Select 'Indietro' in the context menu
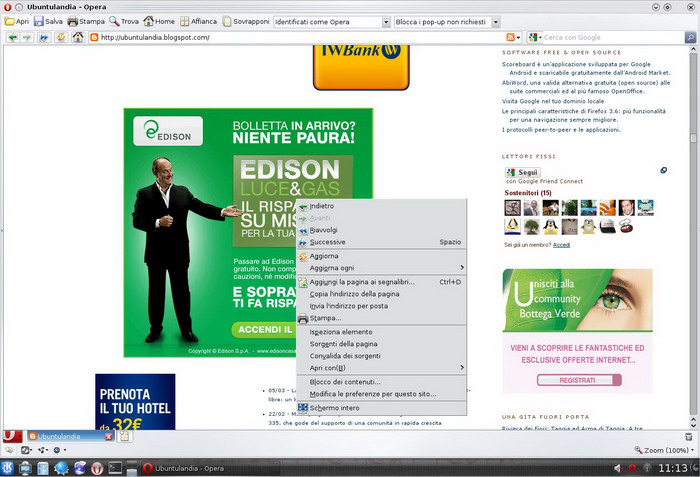700x477 pixels. 322,206
